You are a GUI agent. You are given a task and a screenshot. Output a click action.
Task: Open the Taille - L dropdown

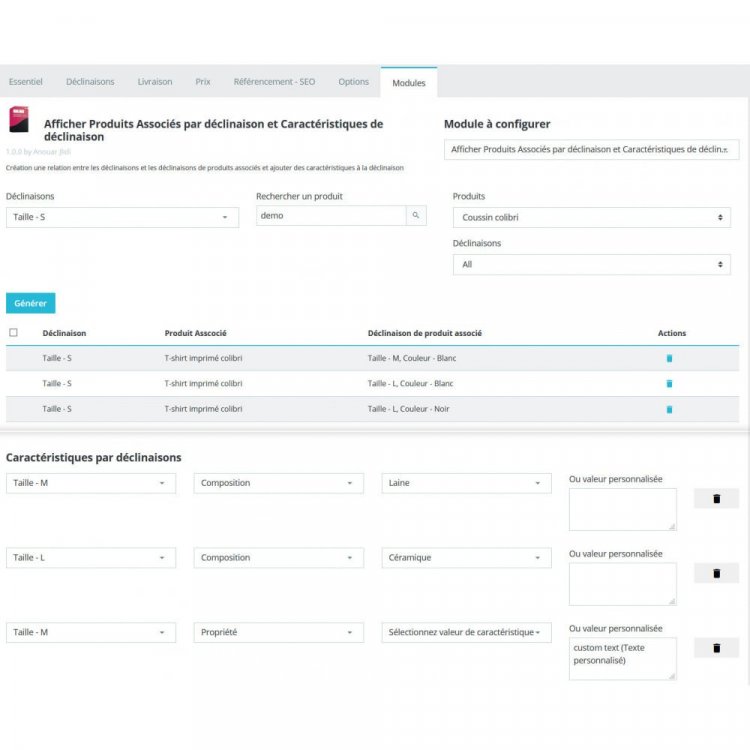pyautogui.click(x=91, y=558)
